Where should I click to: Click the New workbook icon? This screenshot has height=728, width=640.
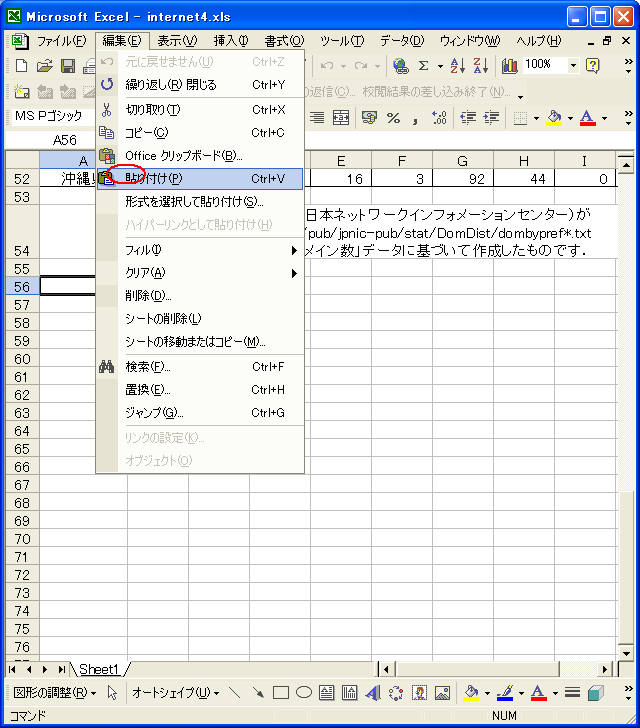pos(21,66)
